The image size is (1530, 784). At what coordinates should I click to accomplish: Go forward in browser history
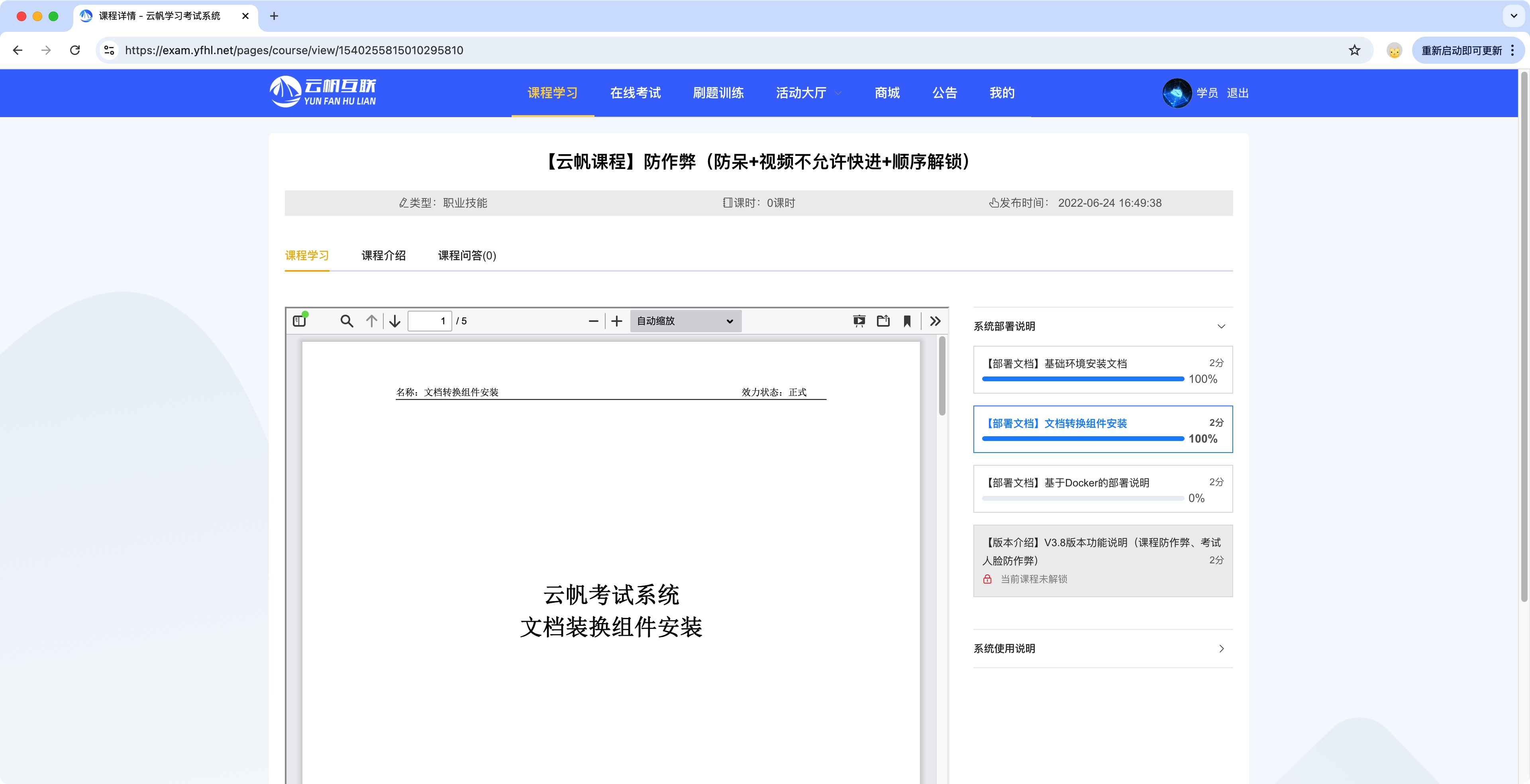pos(46,50)
